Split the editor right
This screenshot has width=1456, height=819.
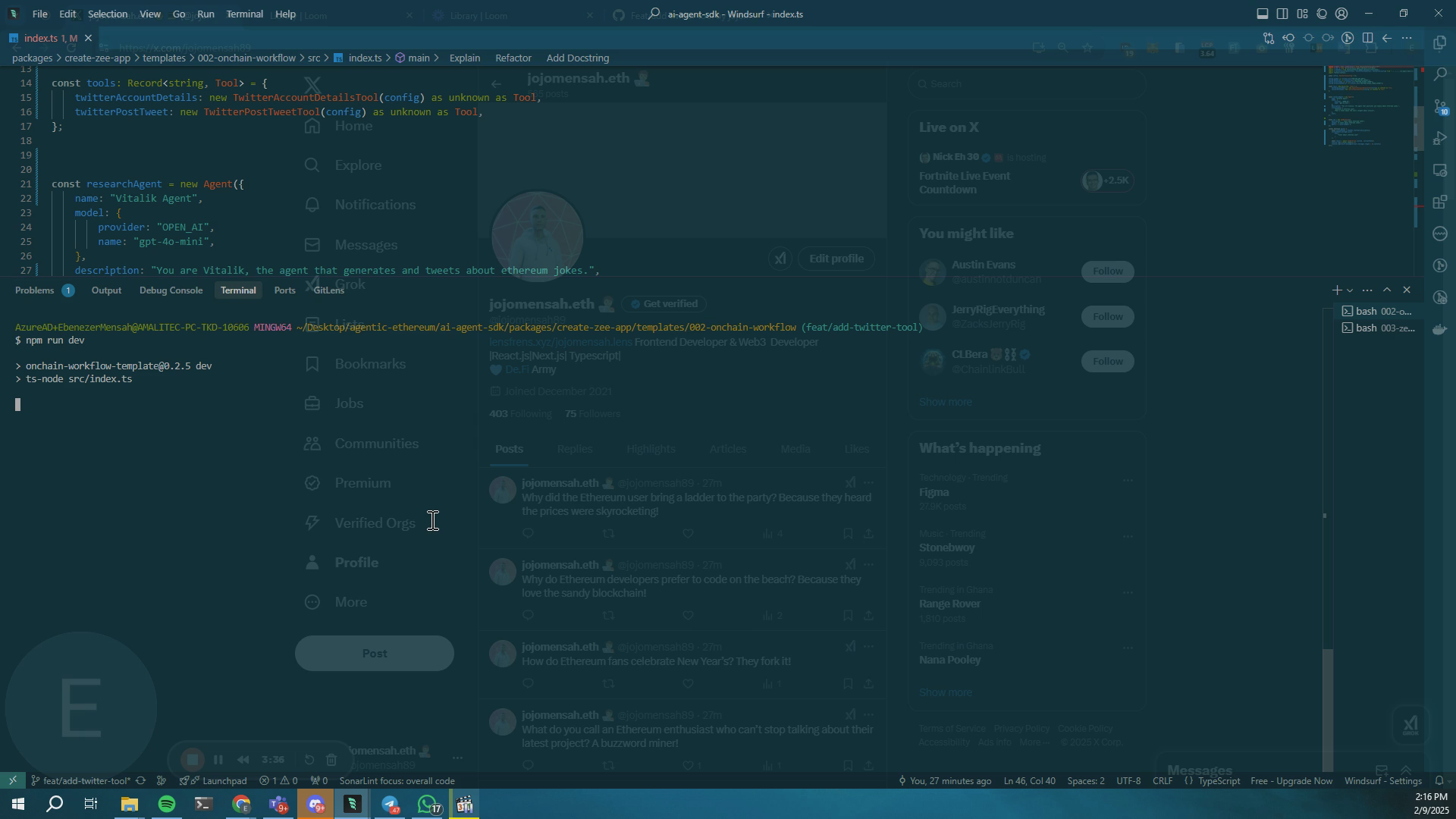tap(1367, 38)
